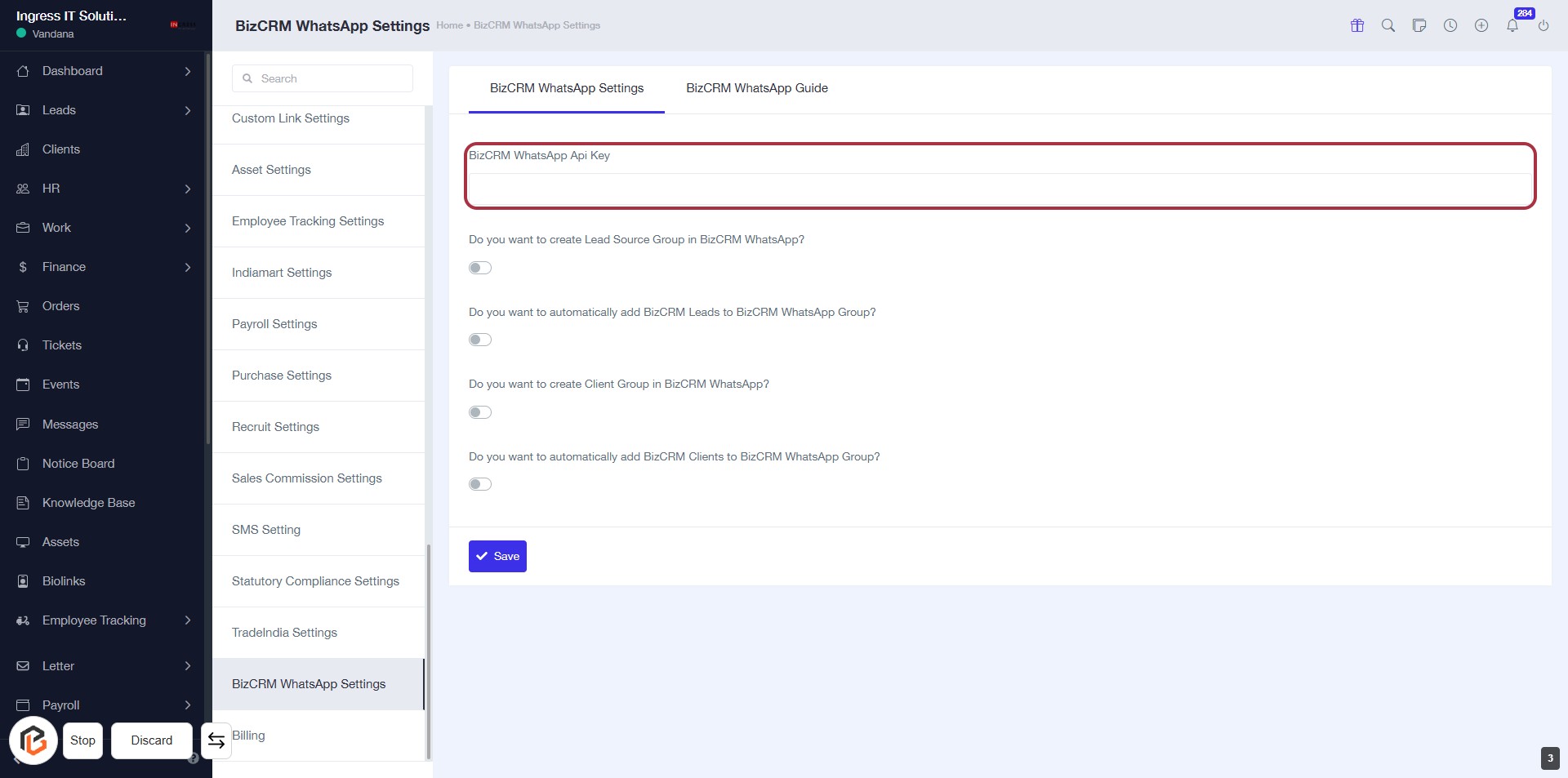The height and width of the screenshot is (778, 1568).
Task: Enable Lead Source Group creation toggle
Action: (x=480, y=268)
